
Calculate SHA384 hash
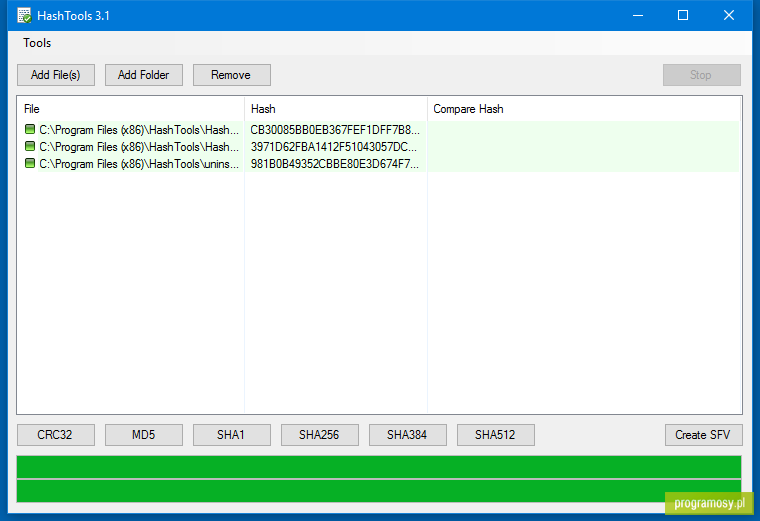408,435
